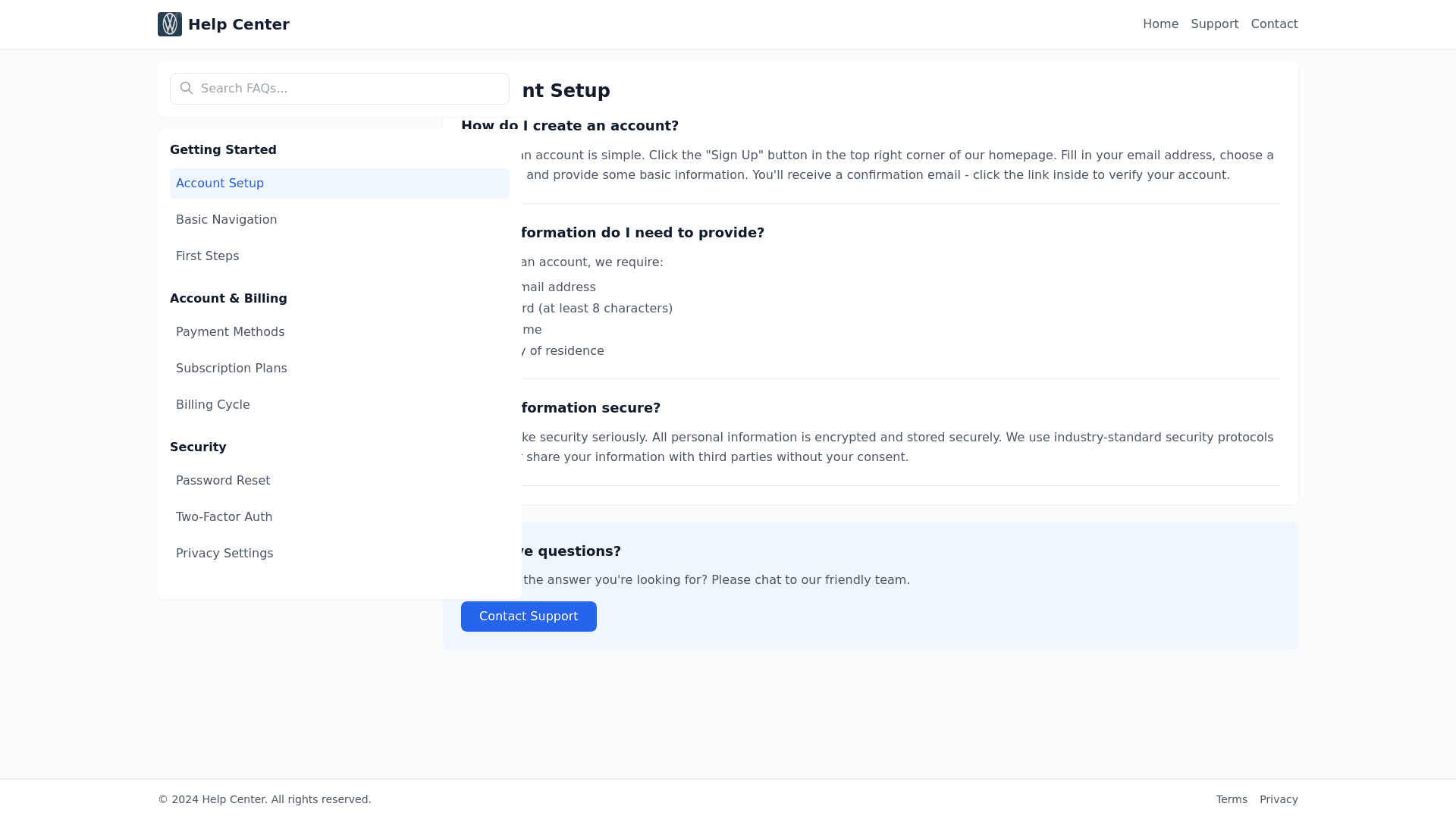Select Basic Navigation in the sidebar

[226, 219]
